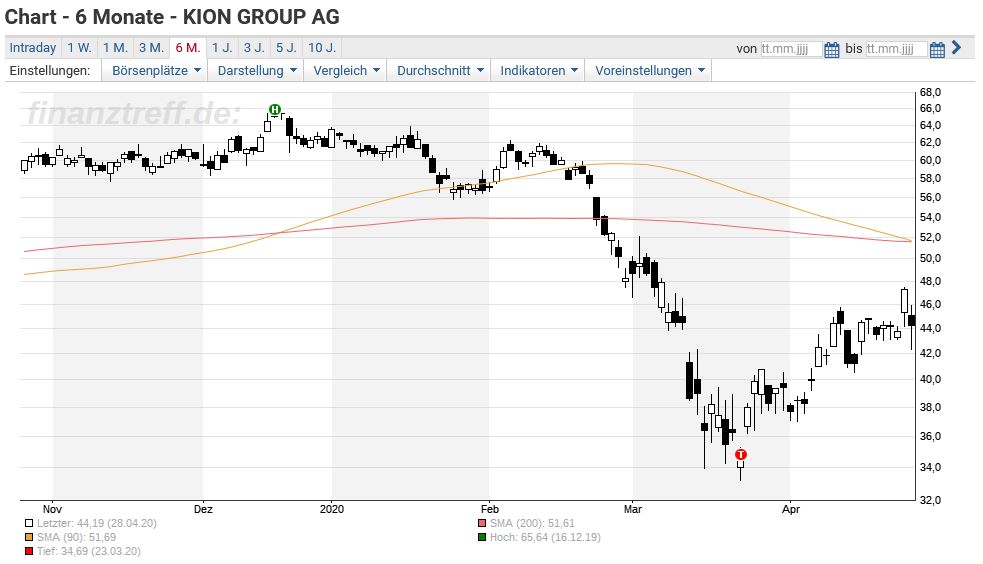The image size is (983, 564).
Task: Open the Vergleich dropdown
Action: pyautogui.click(x=346, y=71)
